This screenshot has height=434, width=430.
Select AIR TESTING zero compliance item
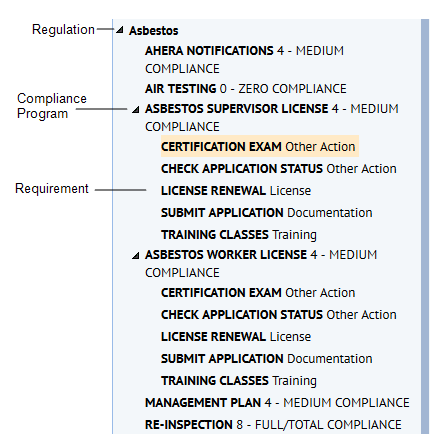point(246,89)
